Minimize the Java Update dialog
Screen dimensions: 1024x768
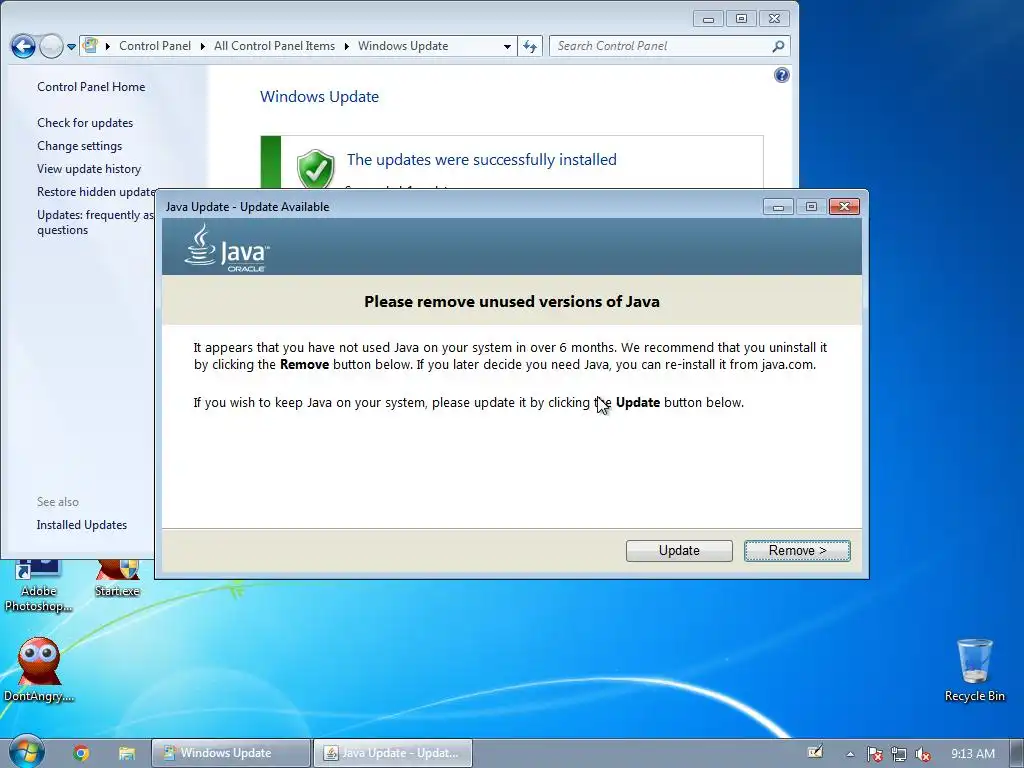778,207
